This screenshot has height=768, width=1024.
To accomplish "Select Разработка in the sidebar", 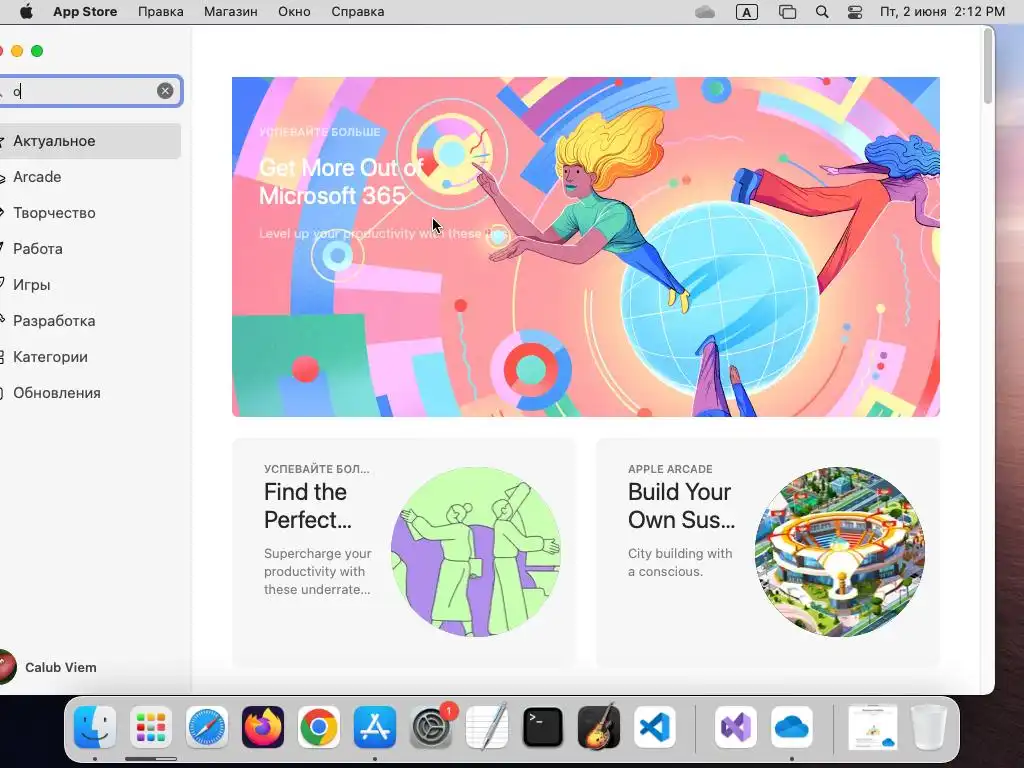I will [90, 321].
